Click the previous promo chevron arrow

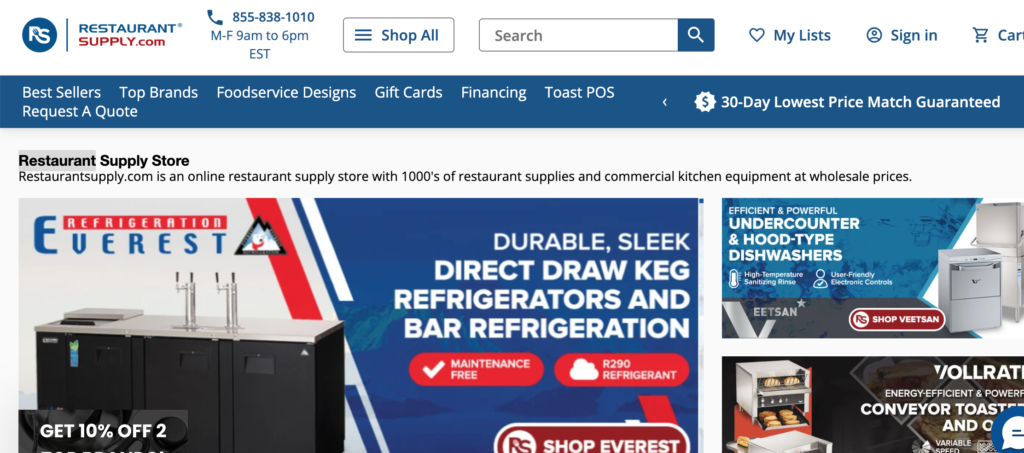coord(665,102)
